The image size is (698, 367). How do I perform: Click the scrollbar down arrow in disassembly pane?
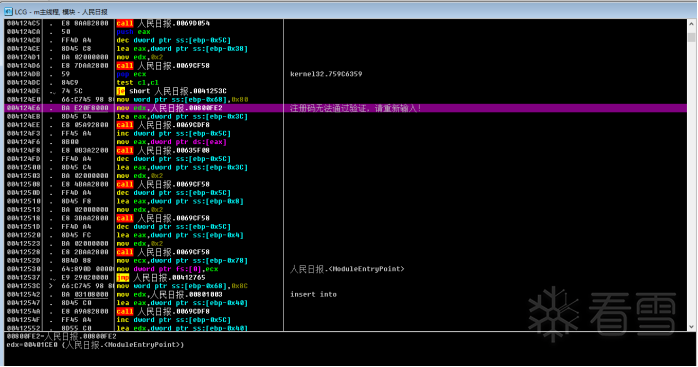[691, 326]
